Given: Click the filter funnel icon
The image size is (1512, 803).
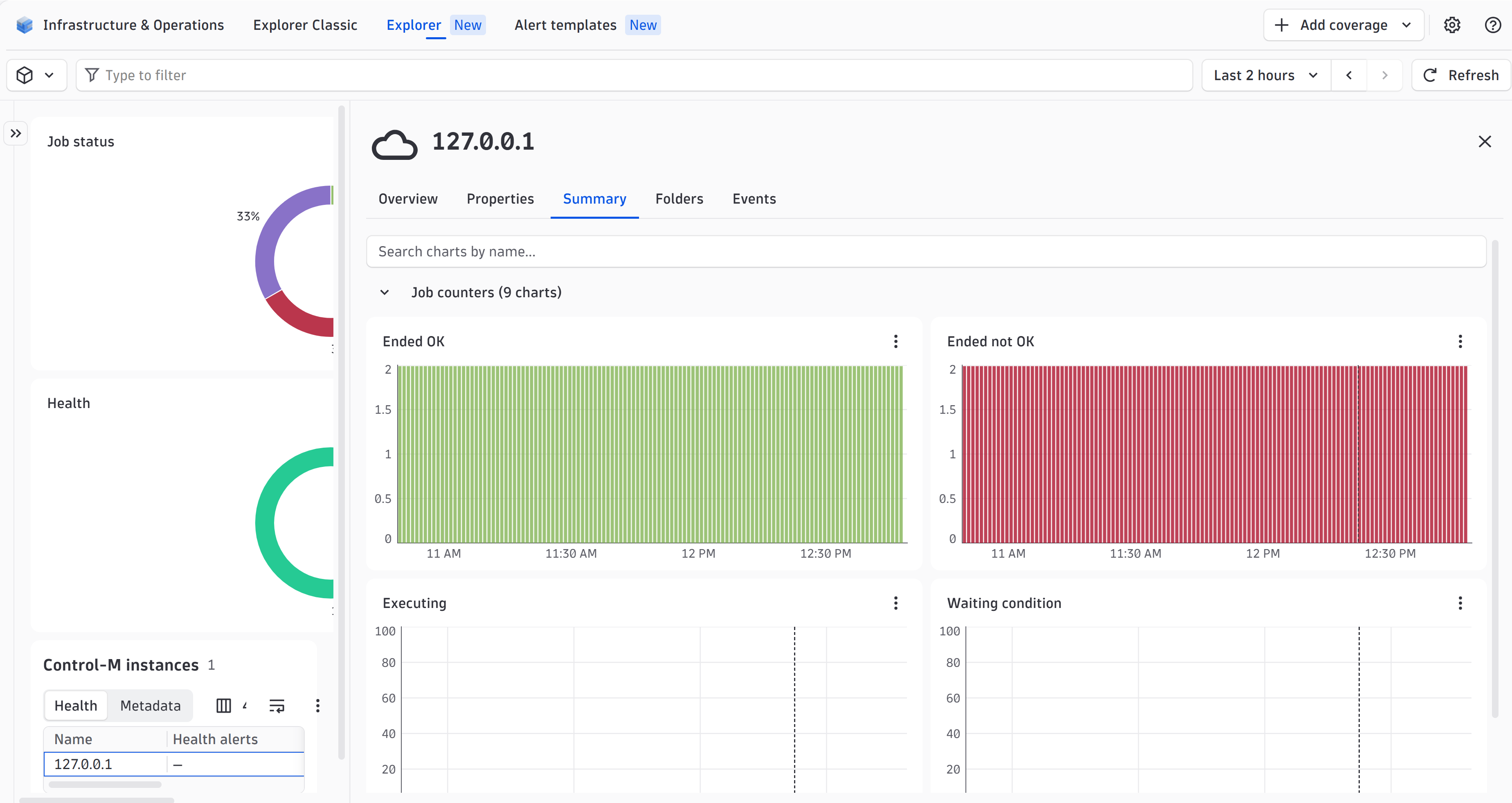Looking at the screenshot, I should 92,75.
